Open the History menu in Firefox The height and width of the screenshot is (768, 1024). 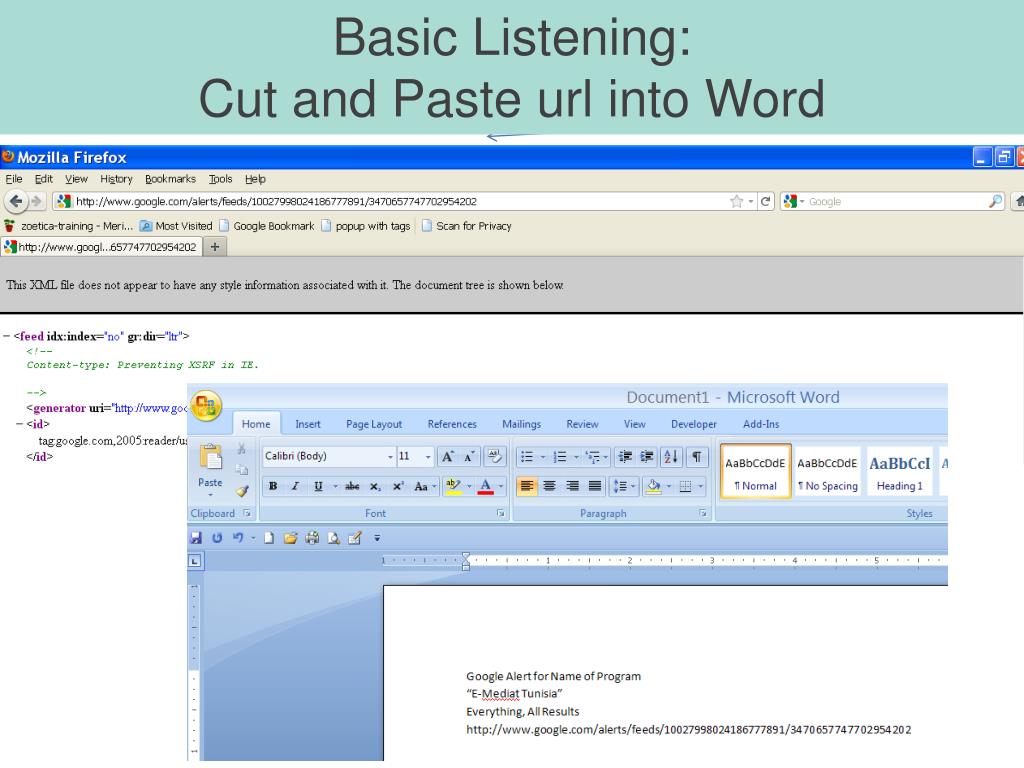coord(116,179)
